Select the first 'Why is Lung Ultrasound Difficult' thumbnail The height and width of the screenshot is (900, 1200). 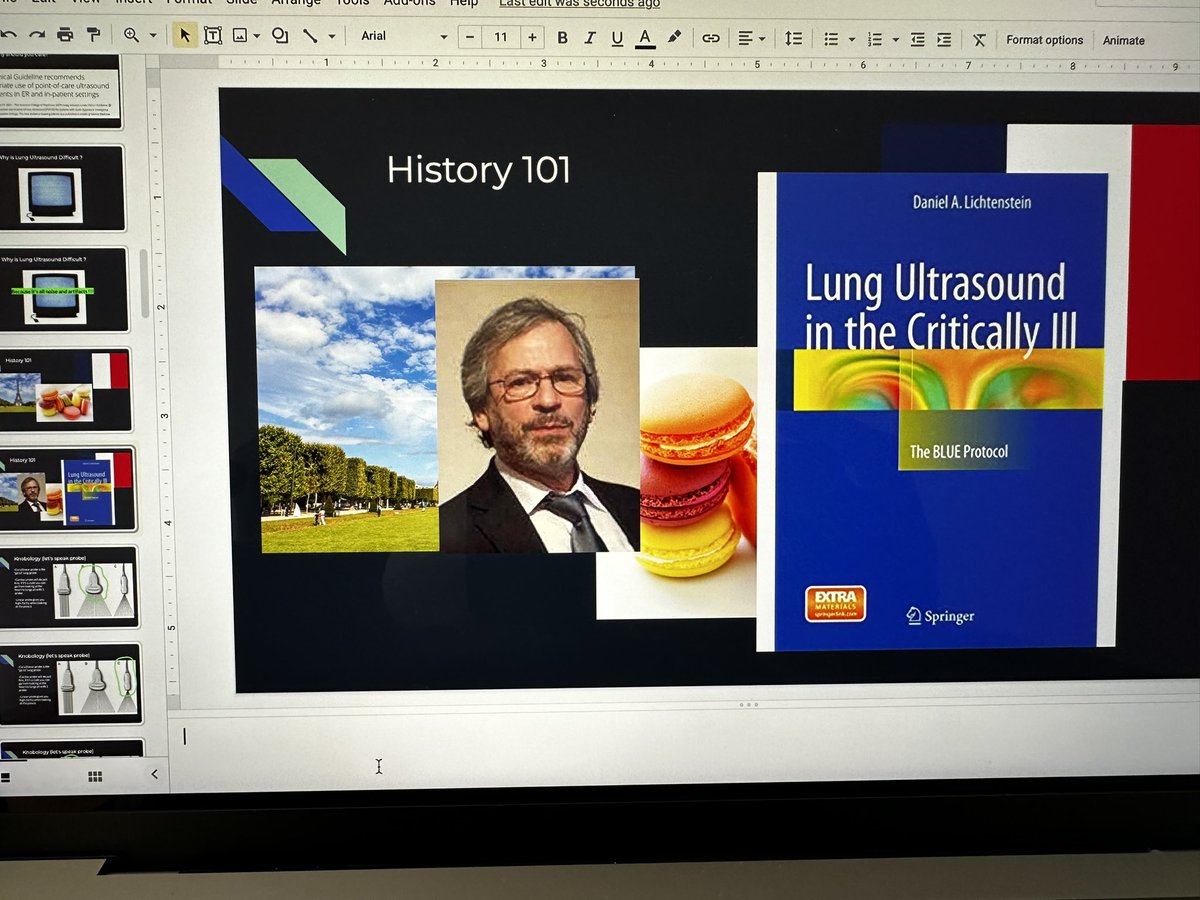[x=62, y=188]
